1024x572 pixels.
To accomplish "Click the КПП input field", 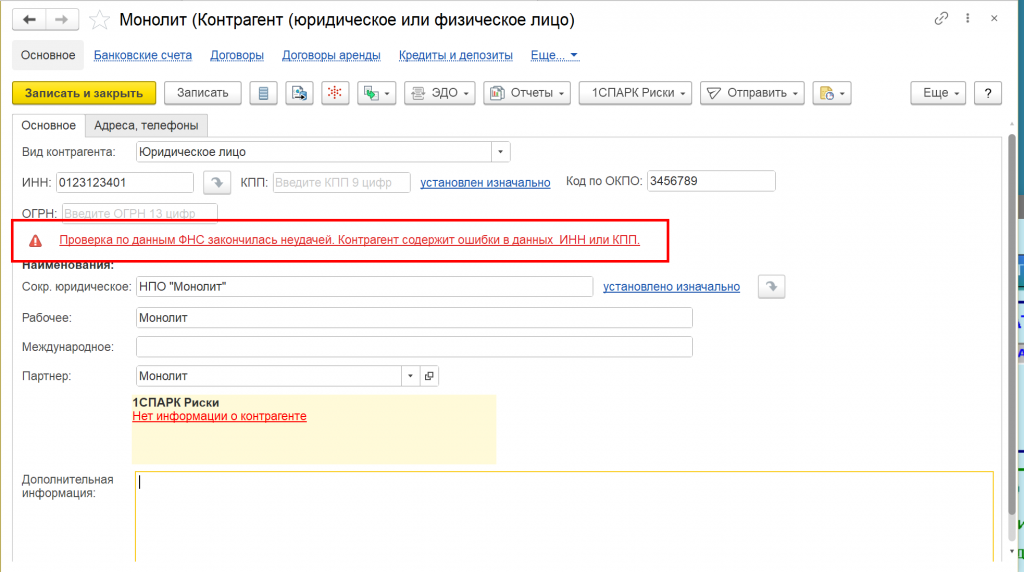I will [x=342, y=183].
